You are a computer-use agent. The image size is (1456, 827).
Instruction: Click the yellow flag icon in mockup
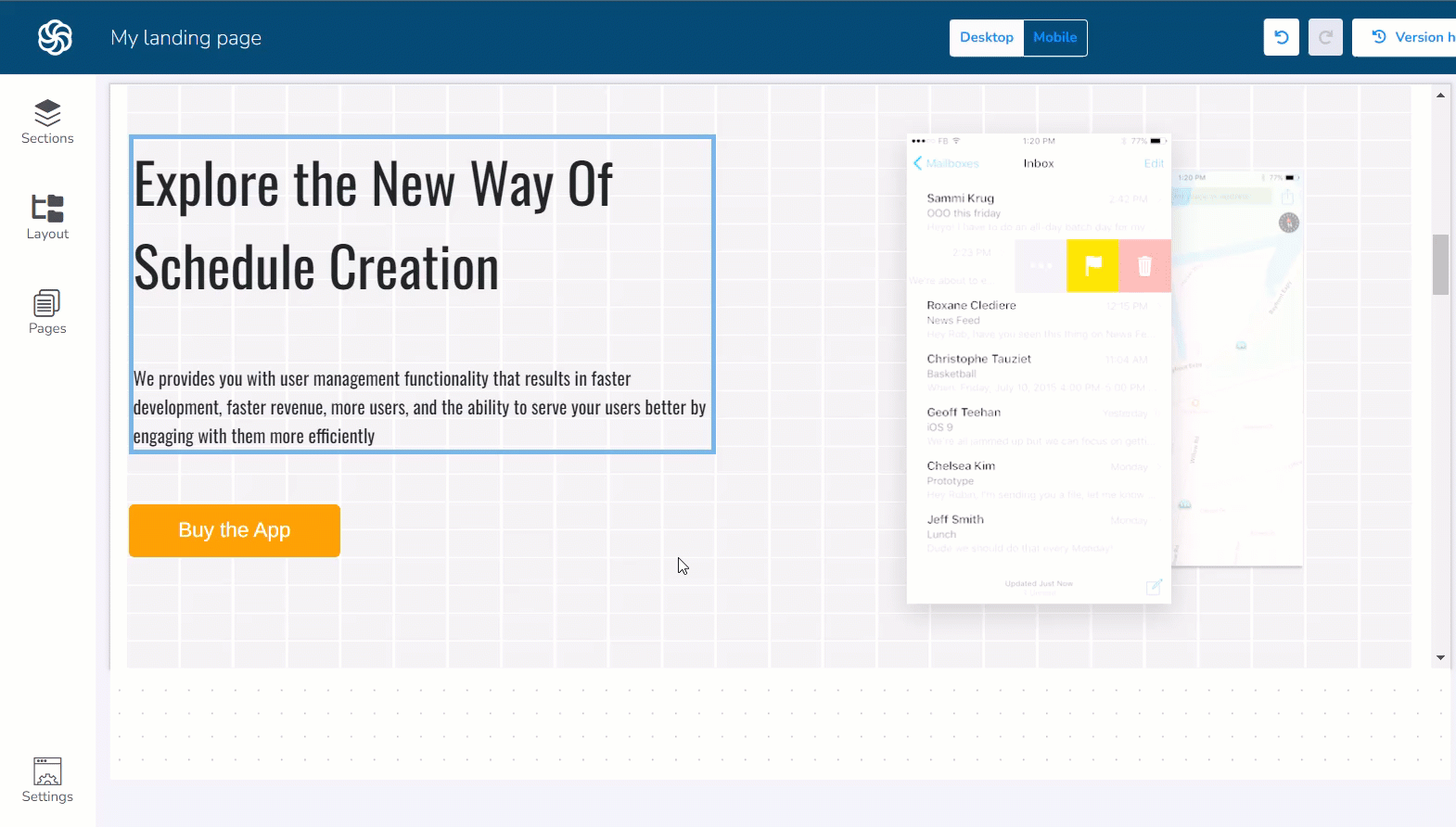(1092, 266)
